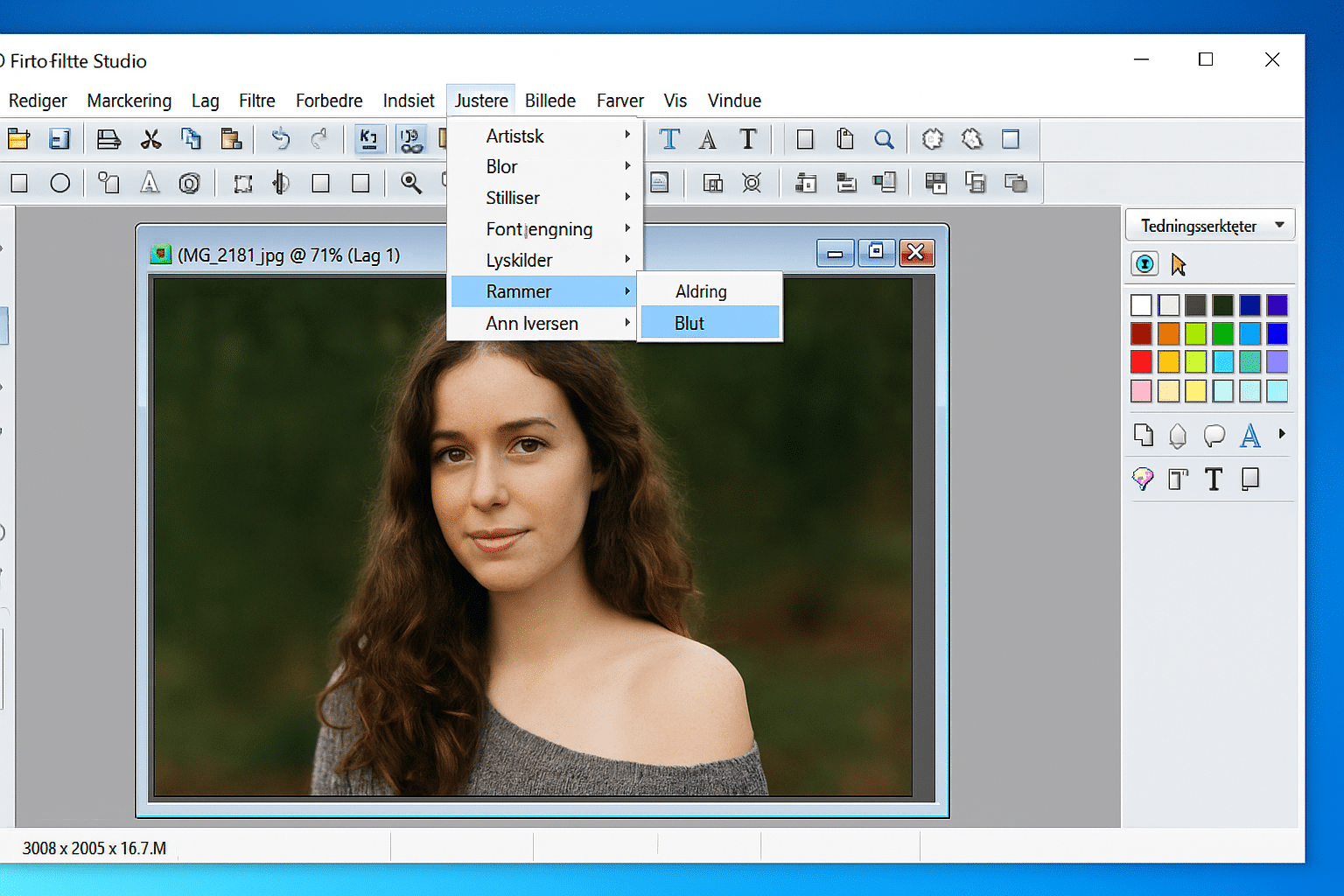The width and height of the screenshot is (1344, 896).
Task: Open the Print tool on the toolbar
Action: 108,138
